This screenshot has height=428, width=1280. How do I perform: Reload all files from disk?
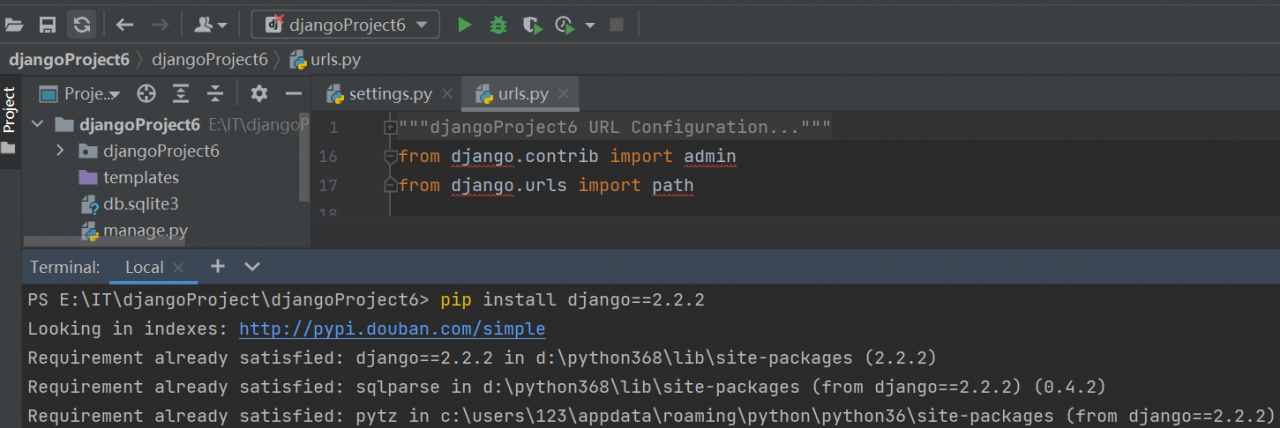82,25
